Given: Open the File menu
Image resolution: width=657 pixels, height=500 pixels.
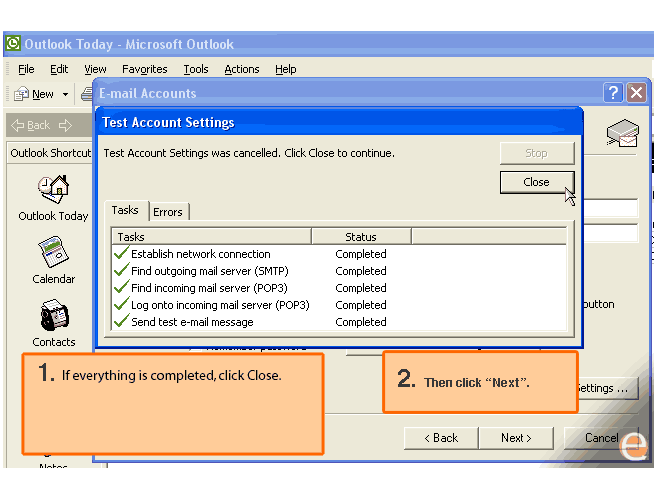Looking at the screenshot, I should (x=26, y=69).
